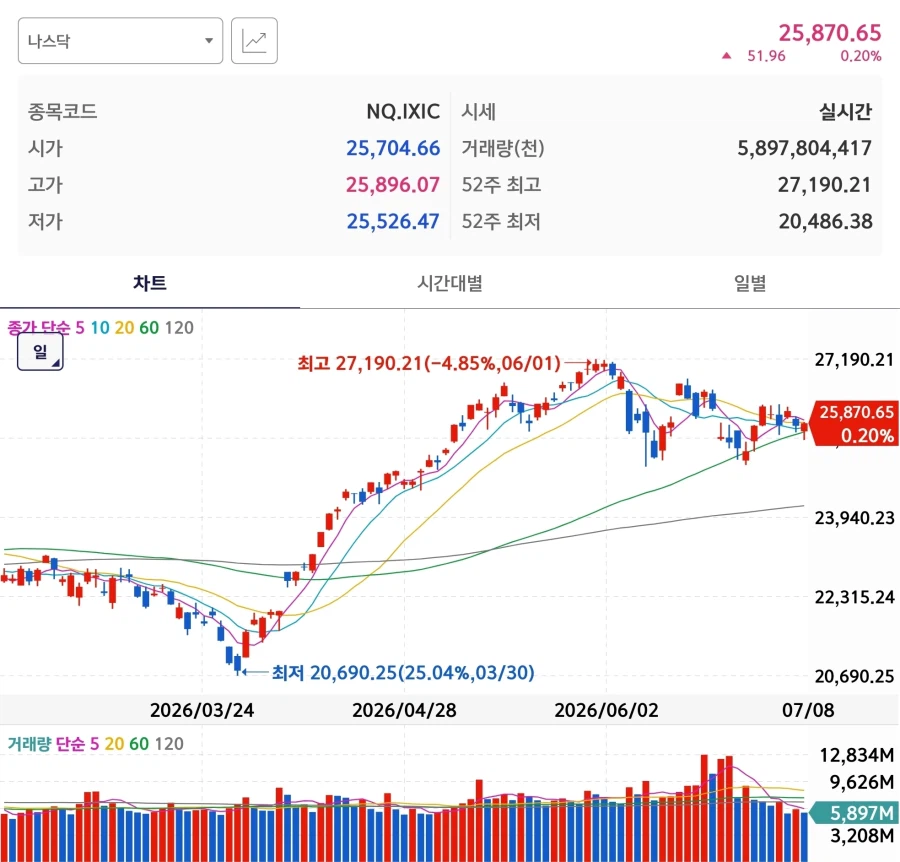Screen dimensions: 900x862
Task: Click the 0.20% change rate in header
Action: tap(860, 56)
